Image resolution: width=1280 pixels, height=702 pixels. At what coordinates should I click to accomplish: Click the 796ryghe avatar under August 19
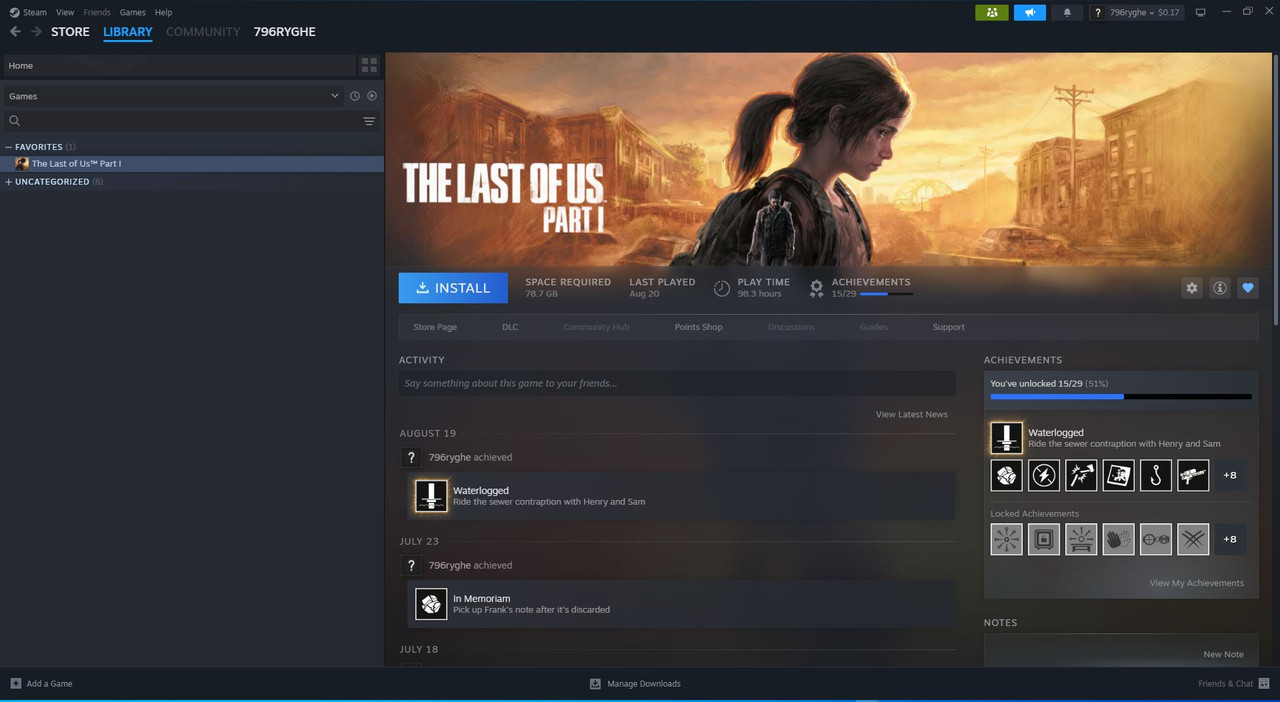[410, 457]
